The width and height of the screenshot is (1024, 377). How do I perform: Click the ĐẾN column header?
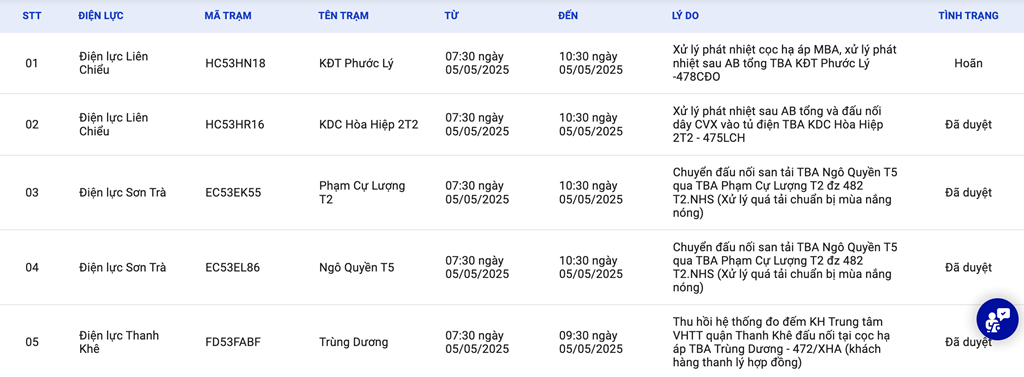[568, 16]
